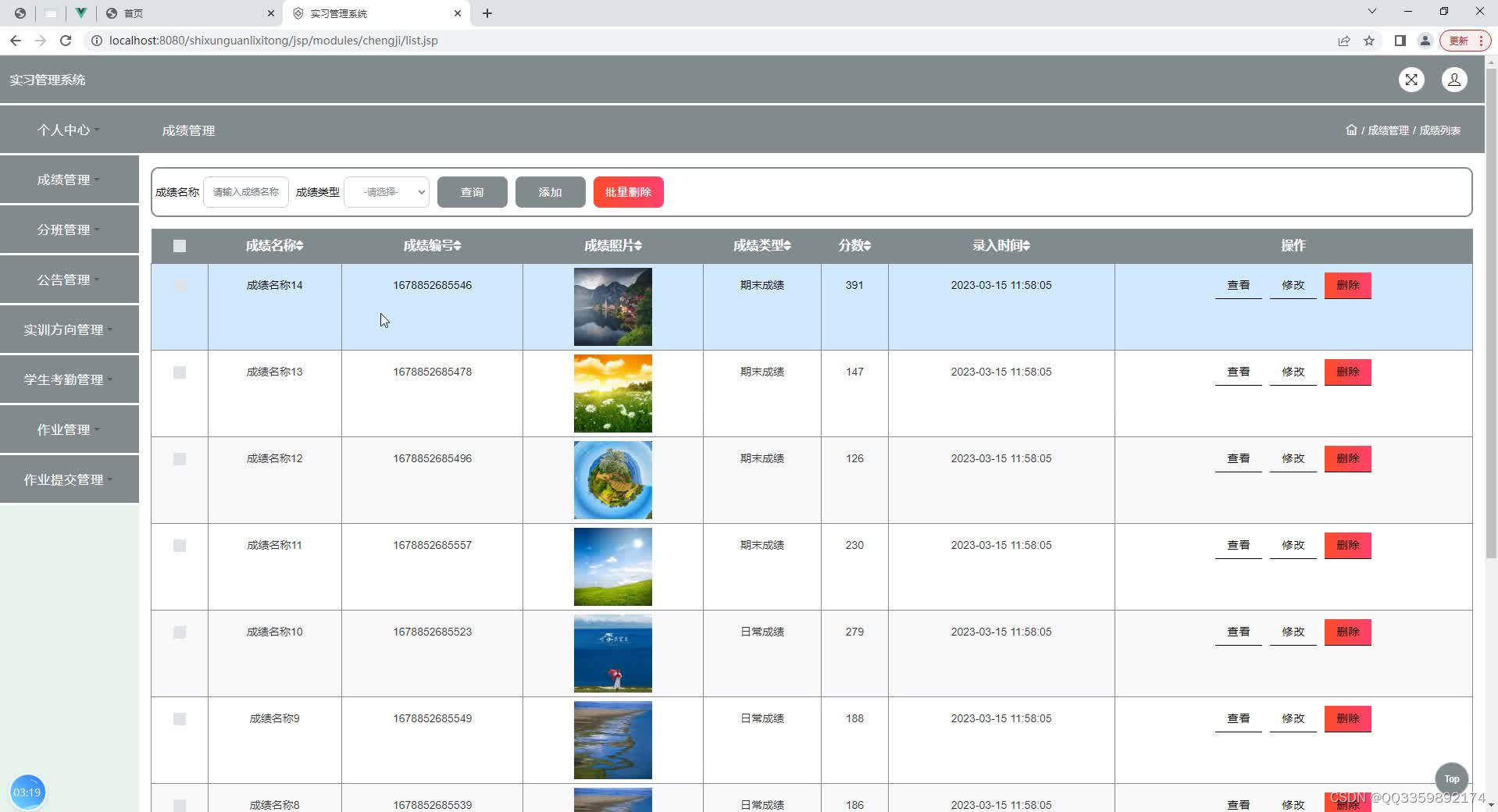Screen dimensions: 1498x812
Task: Click 实习管理系统 header title
Action: (x=48, y=80)
